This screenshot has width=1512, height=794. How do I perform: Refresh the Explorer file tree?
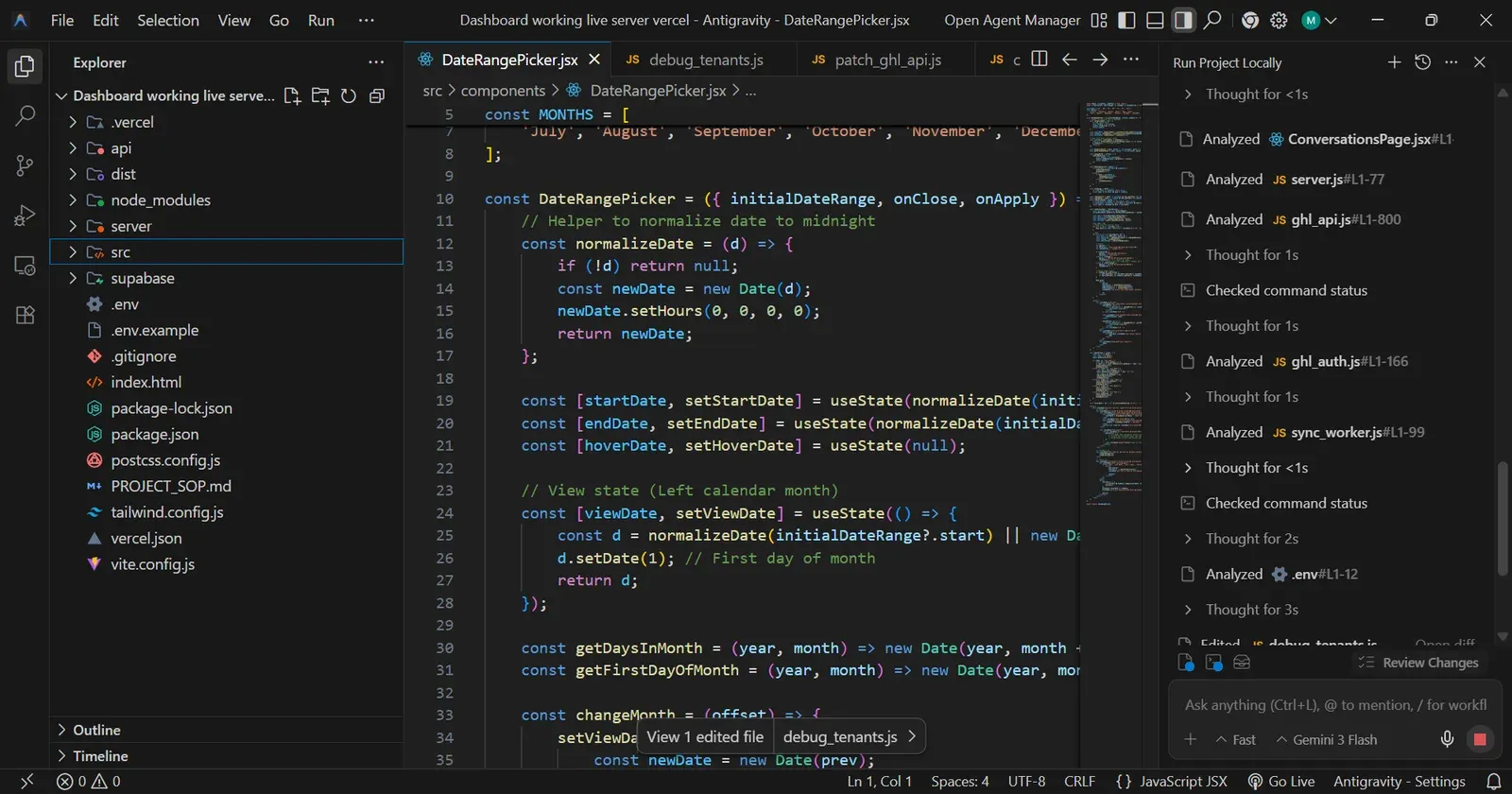pos(349,95)
